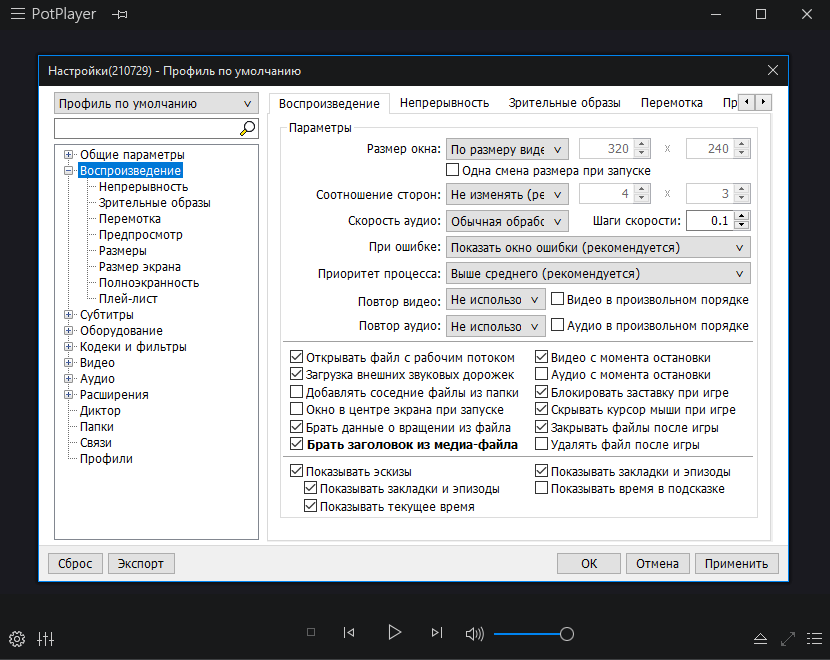This screenshot has height=660, width=830.
Task: Increase the window height value 240
Action: point(742,144)
